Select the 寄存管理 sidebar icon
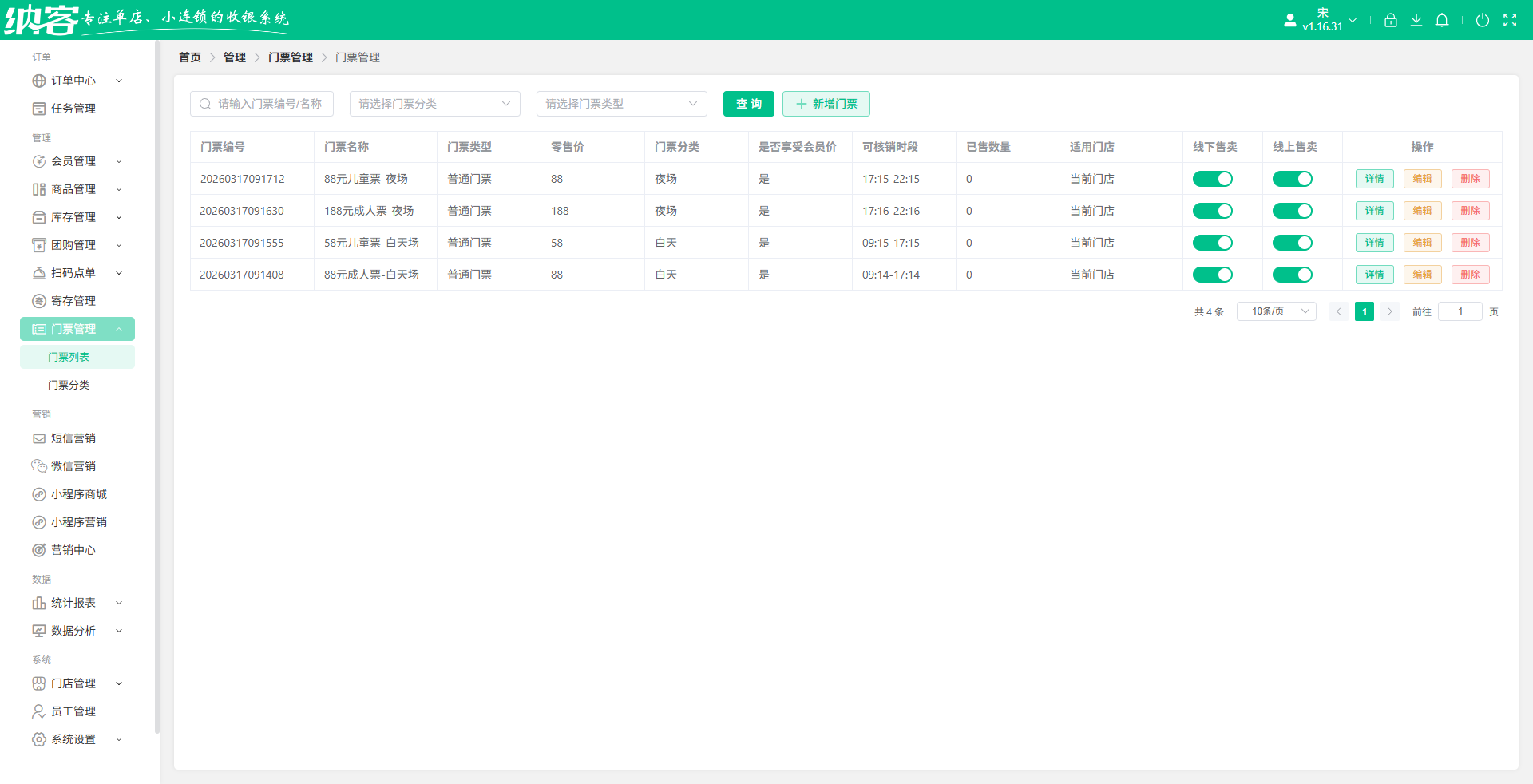1533x784 pixels. click(39, 300)
